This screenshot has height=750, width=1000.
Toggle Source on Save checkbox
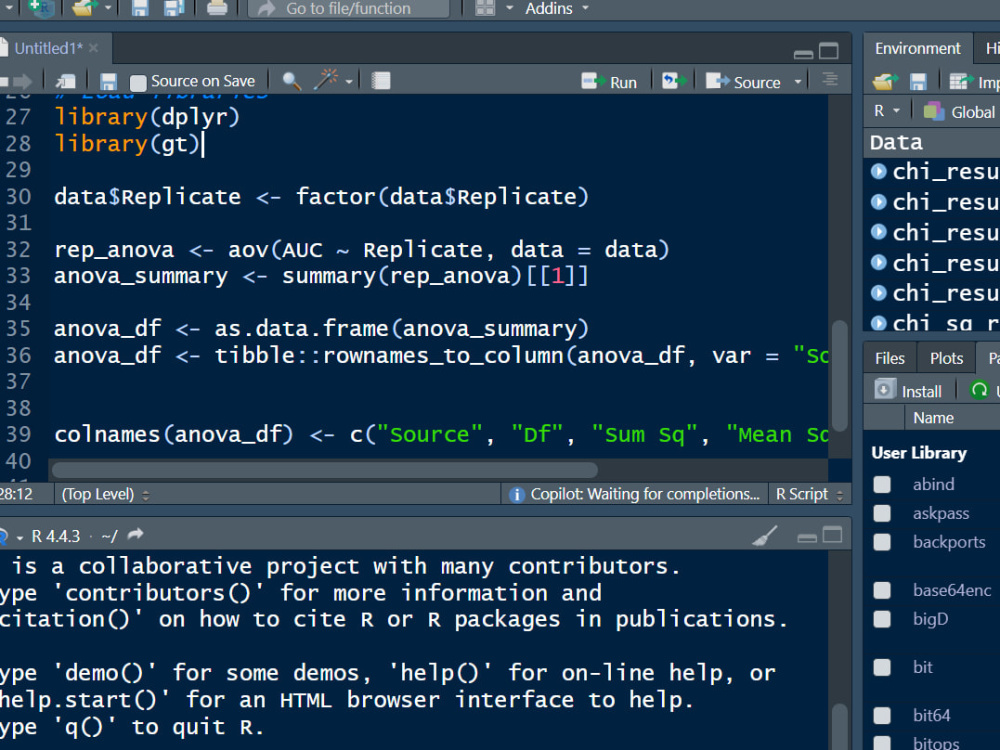tap(138, 82)
